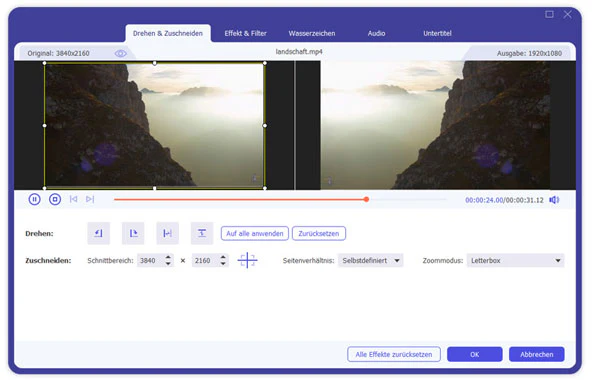Screen dimensions: 600x380
Task: Click Alle Effekte zurücksetzen
Action: (x=394, y=354)
